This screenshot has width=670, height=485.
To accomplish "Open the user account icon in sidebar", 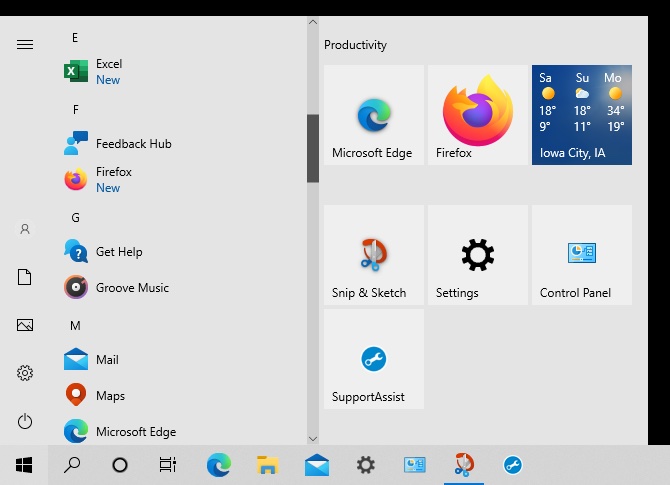I will click(x=25, y=229).
